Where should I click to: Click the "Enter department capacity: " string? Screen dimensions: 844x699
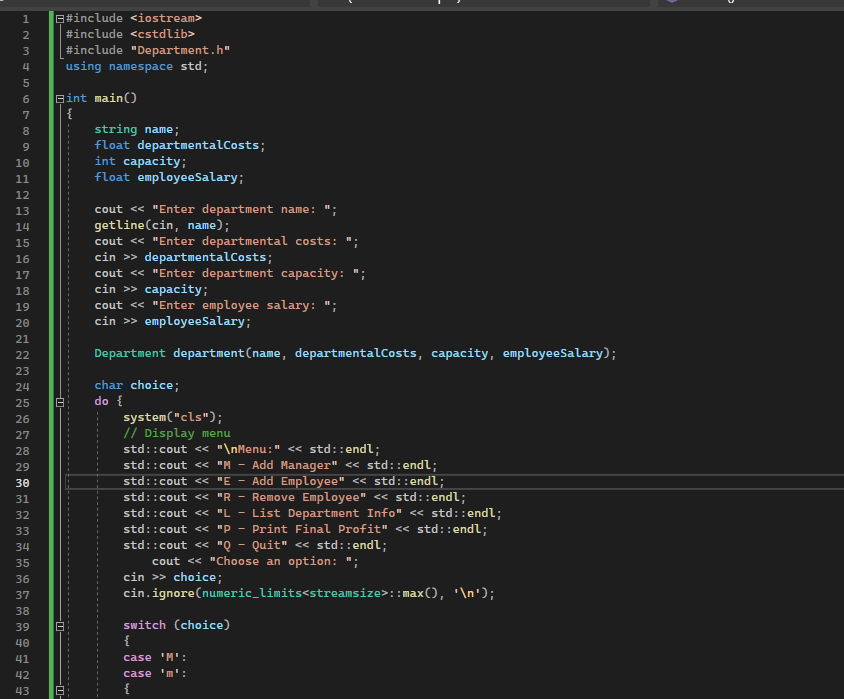pos(256,273)
